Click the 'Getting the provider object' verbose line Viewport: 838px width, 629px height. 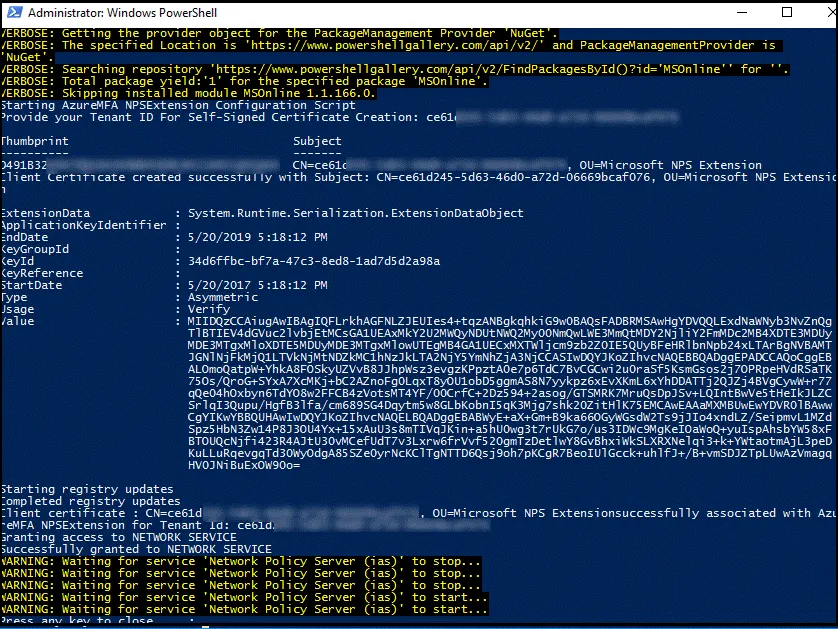coord(280,33)
